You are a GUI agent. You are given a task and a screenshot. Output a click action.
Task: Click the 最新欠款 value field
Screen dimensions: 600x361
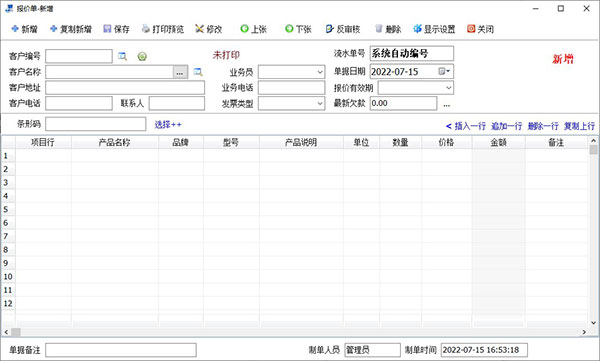pyautogui.click(x=403, y=103)
